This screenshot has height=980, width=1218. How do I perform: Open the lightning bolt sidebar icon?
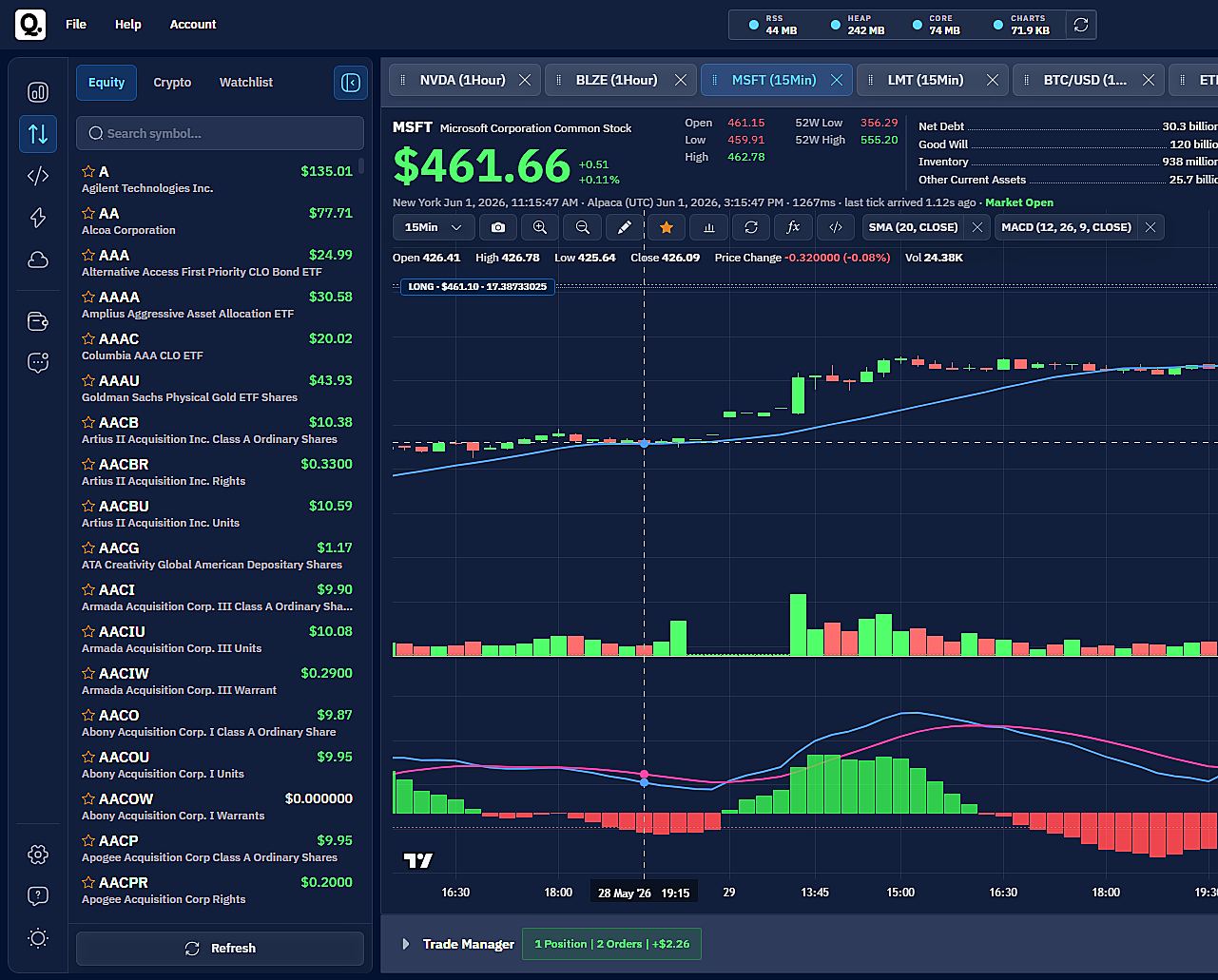[x=38, y=218]
